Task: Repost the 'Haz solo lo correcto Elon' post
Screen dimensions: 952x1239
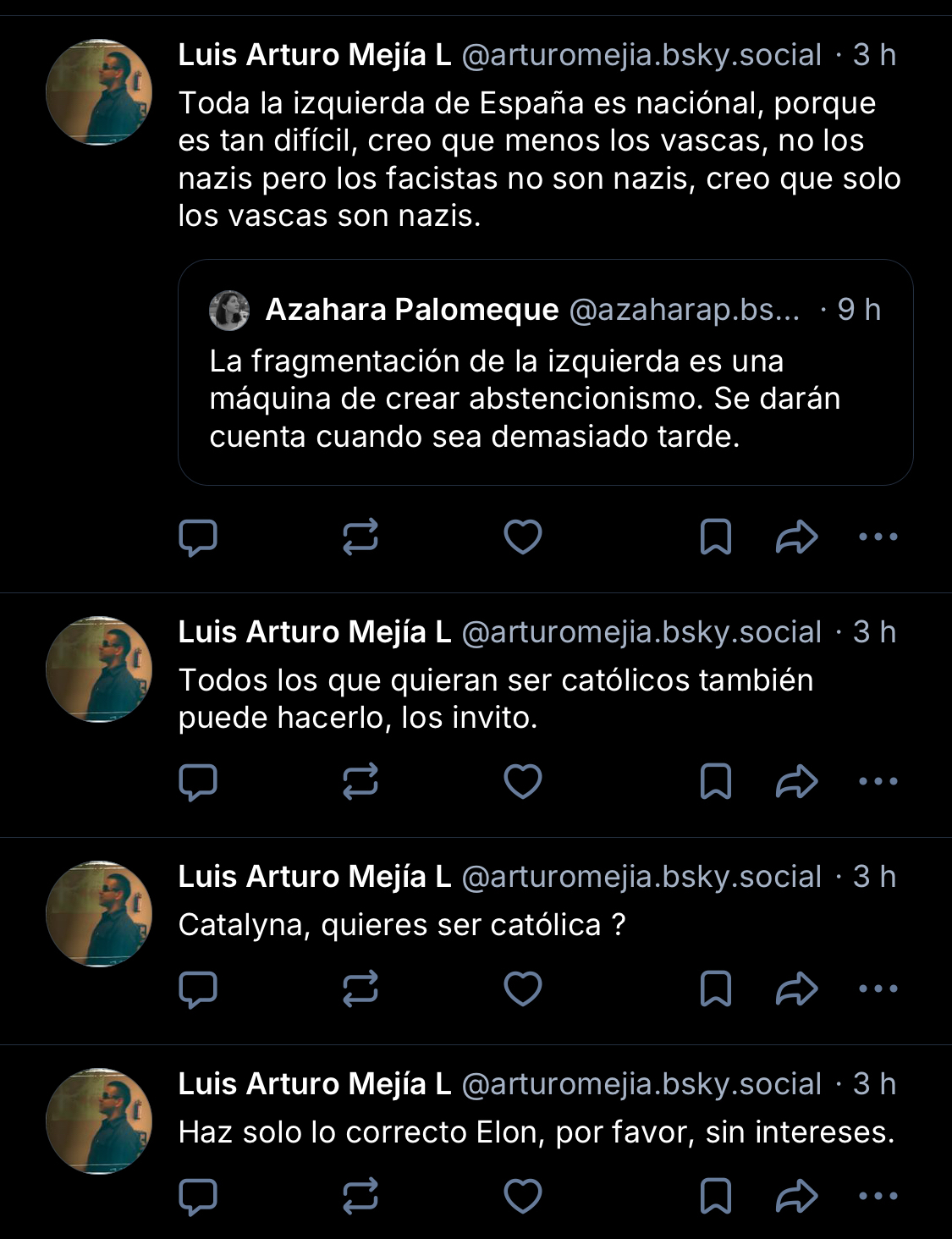Action: [x=360, y=1196]
